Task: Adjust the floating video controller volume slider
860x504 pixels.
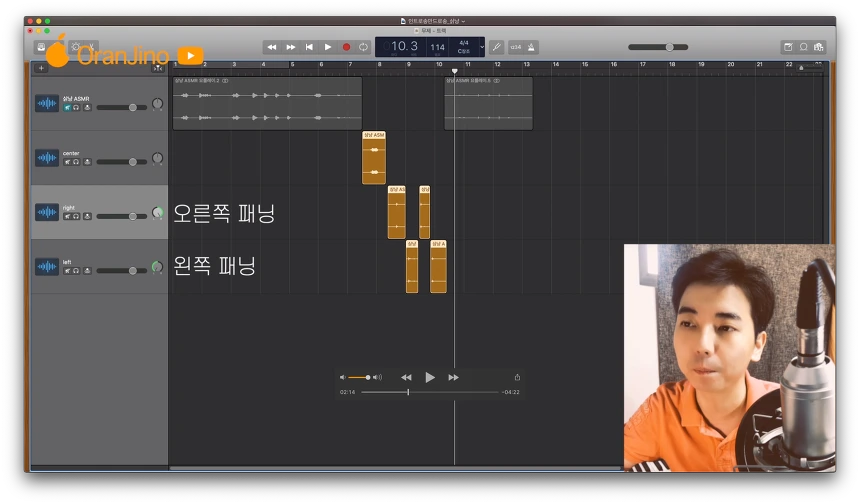Action: click(359, 377)
